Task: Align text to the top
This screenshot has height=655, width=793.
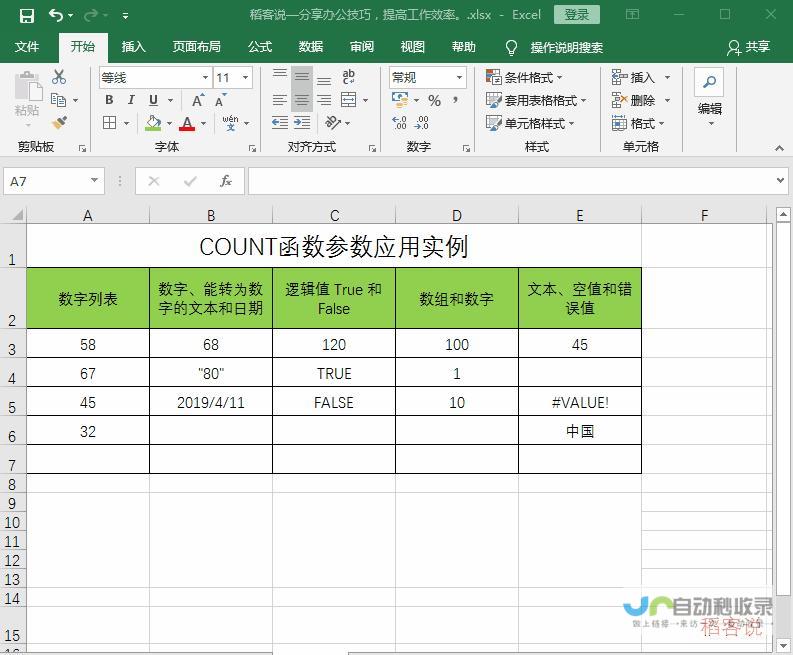Action: click(x=280, y=77)
